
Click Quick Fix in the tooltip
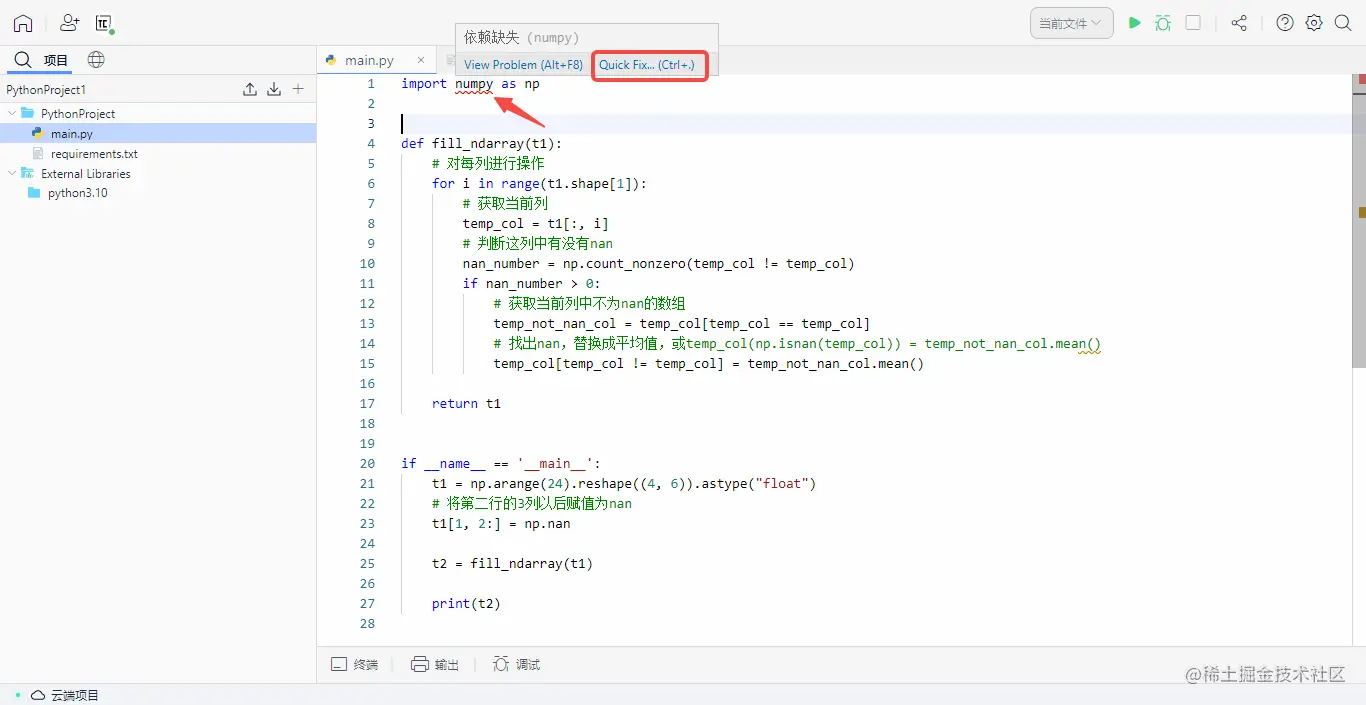click(646, 65)
